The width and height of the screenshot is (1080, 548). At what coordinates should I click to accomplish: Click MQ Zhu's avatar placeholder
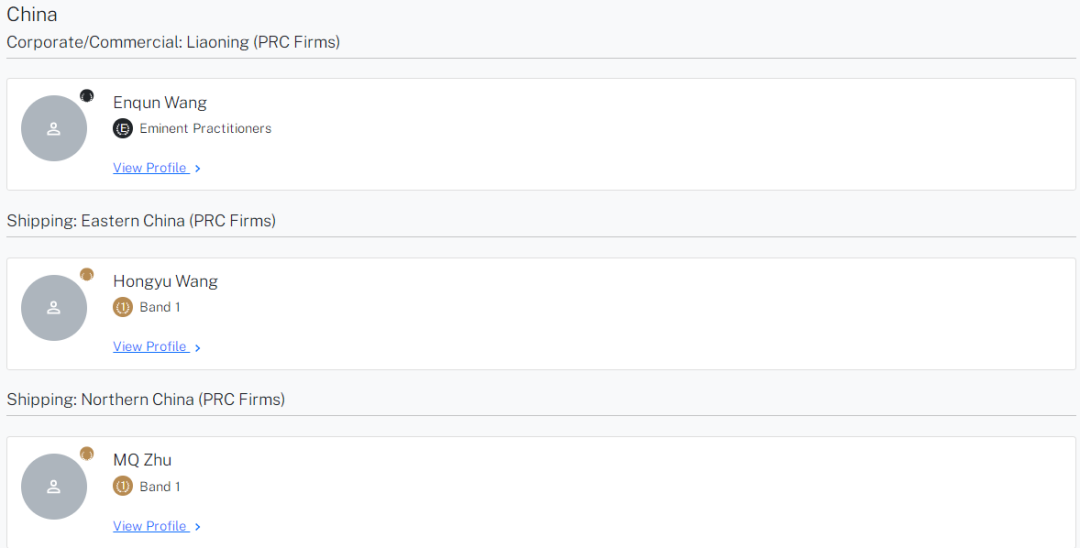coord(54,487)
